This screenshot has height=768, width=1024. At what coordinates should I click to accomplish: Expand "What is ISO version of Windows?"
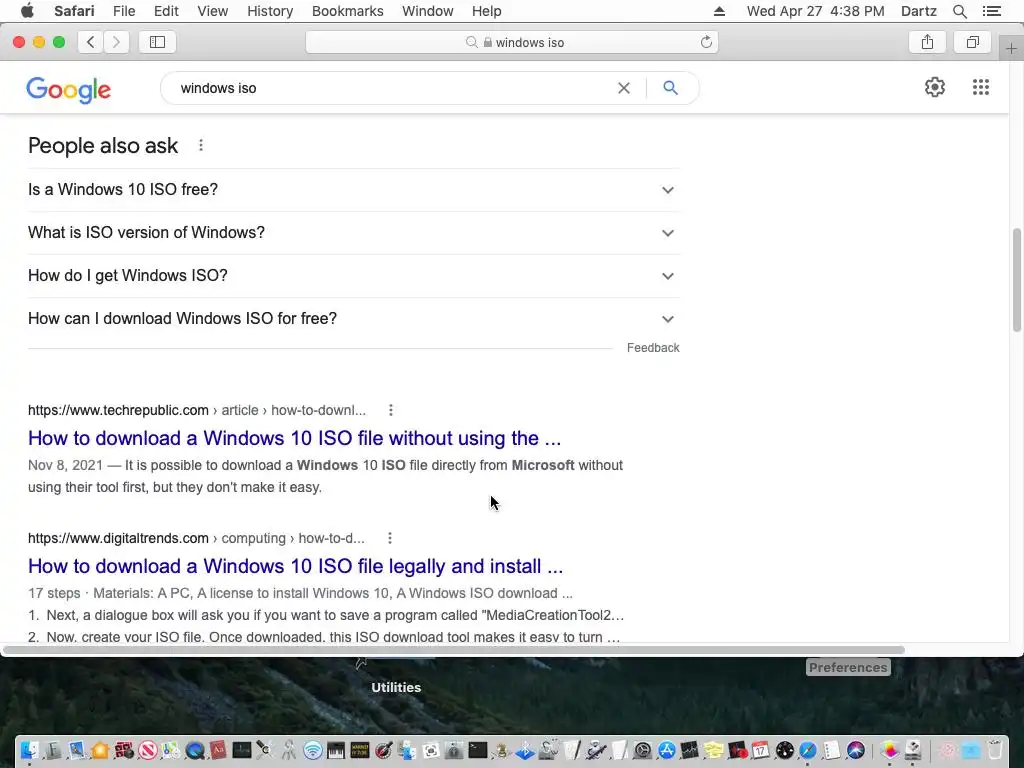pyautogui.click(x=353, y=233)
